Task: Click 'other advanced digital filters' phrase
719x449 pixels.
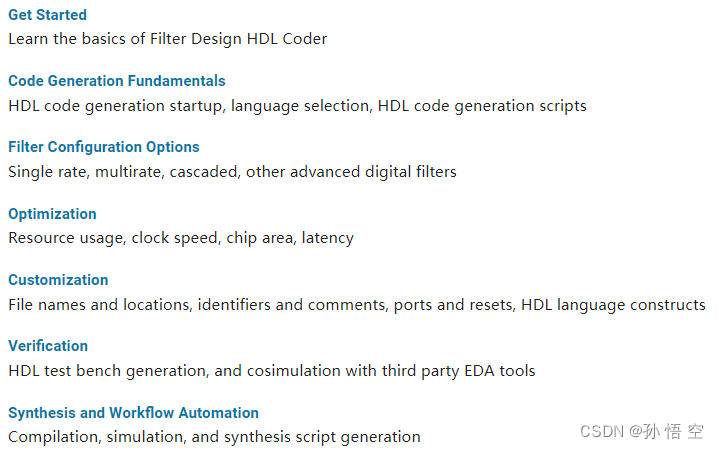Action: 351,172
